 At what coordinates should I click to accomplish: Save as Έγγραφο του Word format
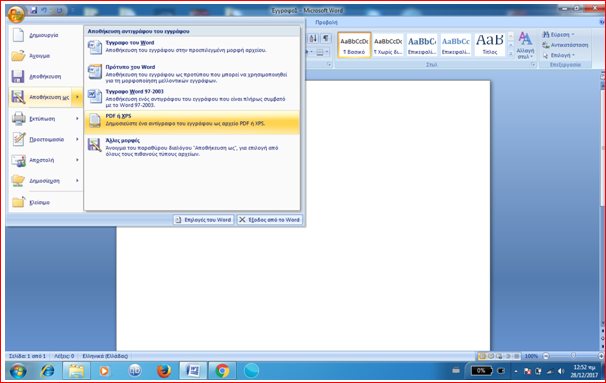(192, 48)
